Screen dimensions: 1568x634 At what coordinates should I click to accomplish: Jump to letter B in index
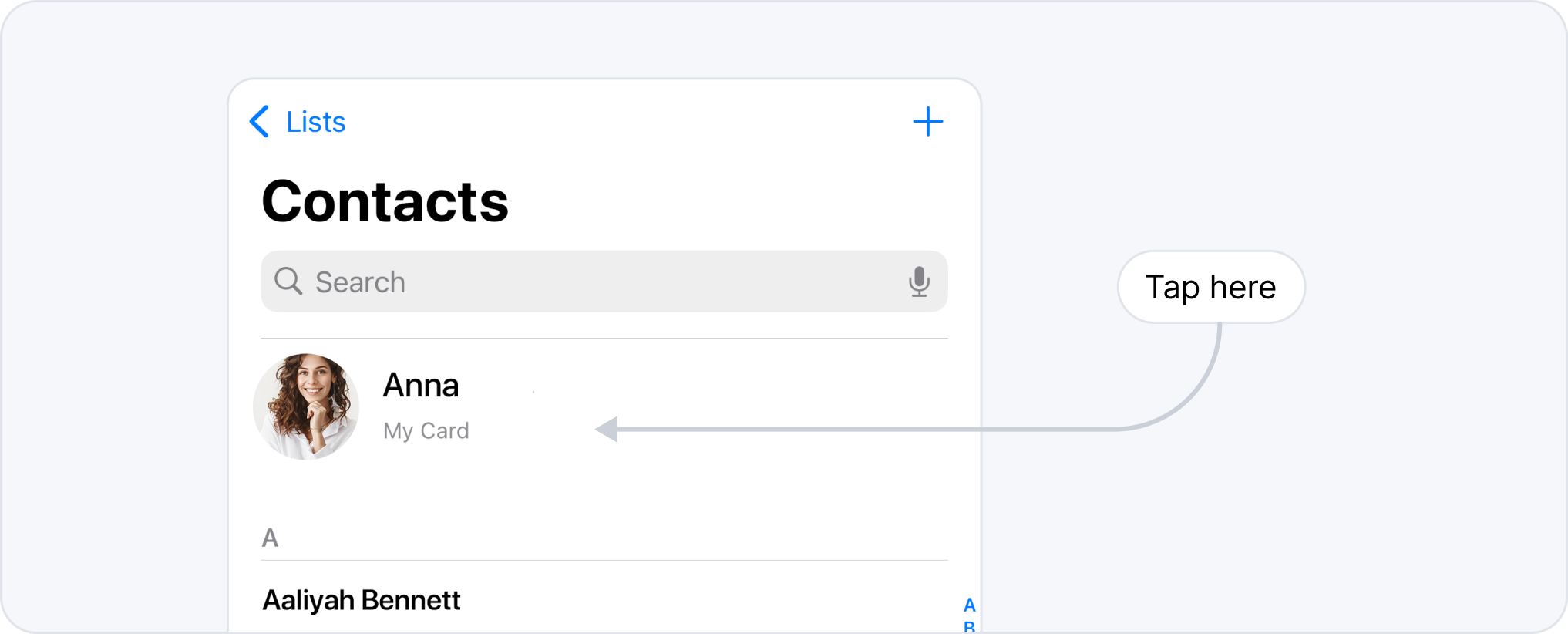[969, 626]
